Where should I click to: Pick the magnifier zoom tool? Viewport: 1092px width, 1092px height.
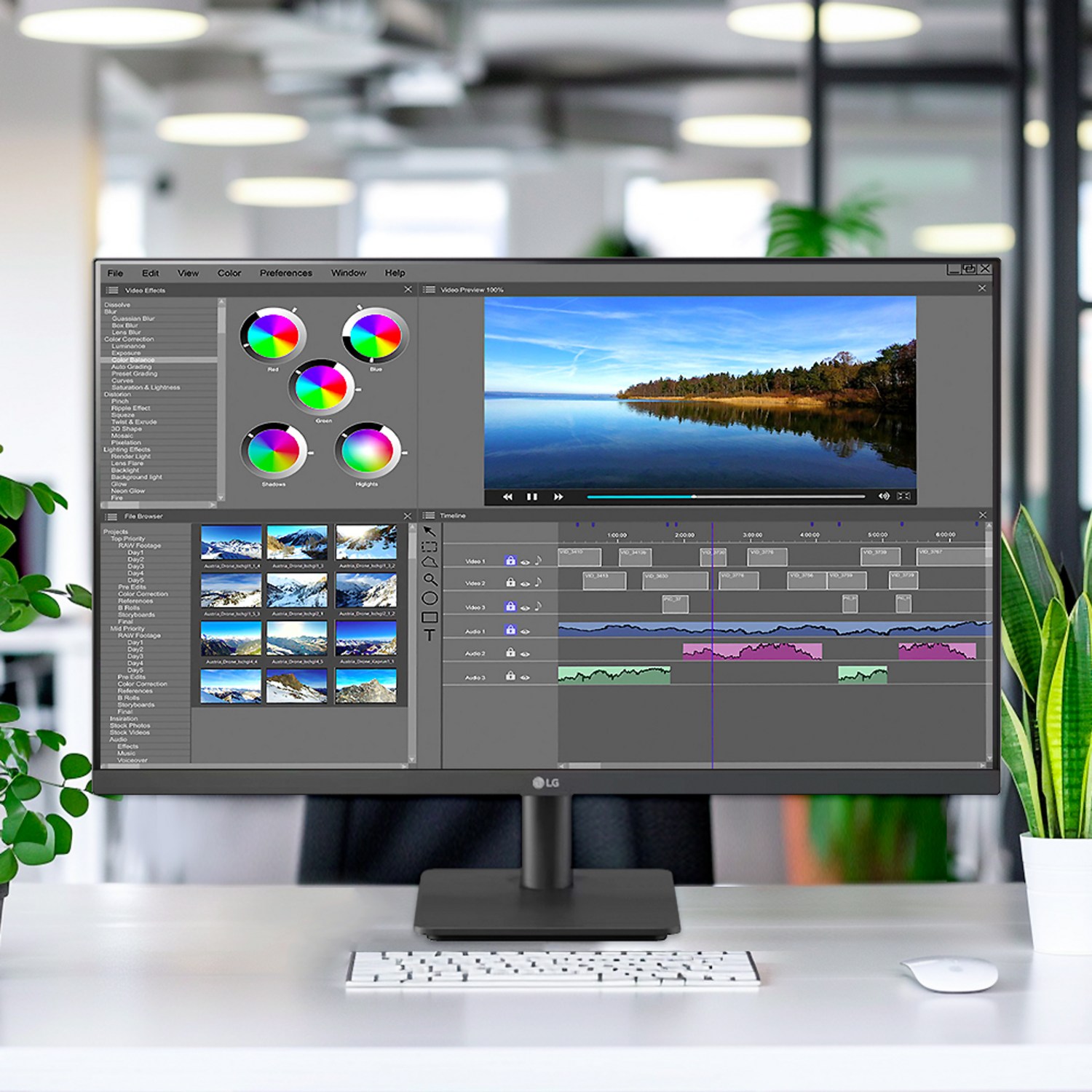click(430, 579)
